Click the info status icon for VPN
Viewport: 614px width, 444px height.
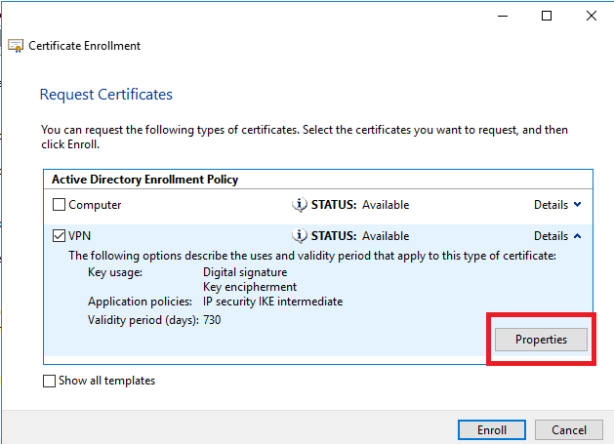299,236
